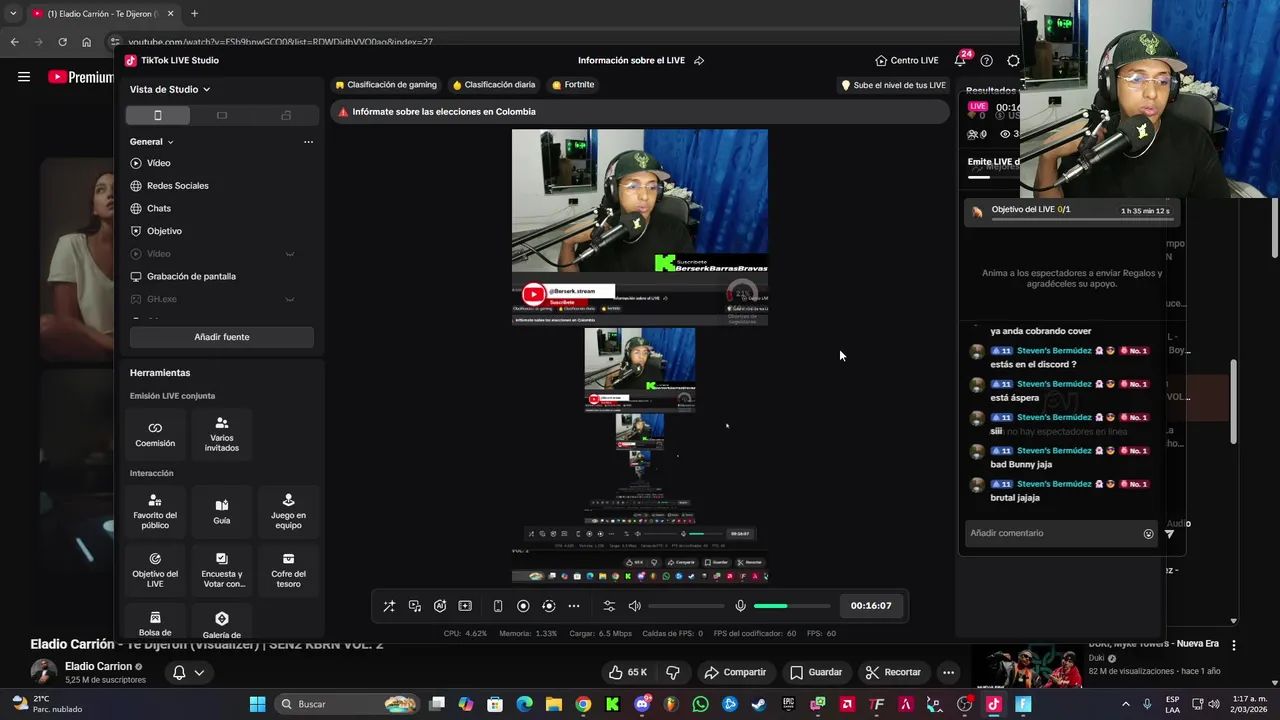Open the Guía tool
Viewport: 1280px width, 720px height.
(222, 511)
